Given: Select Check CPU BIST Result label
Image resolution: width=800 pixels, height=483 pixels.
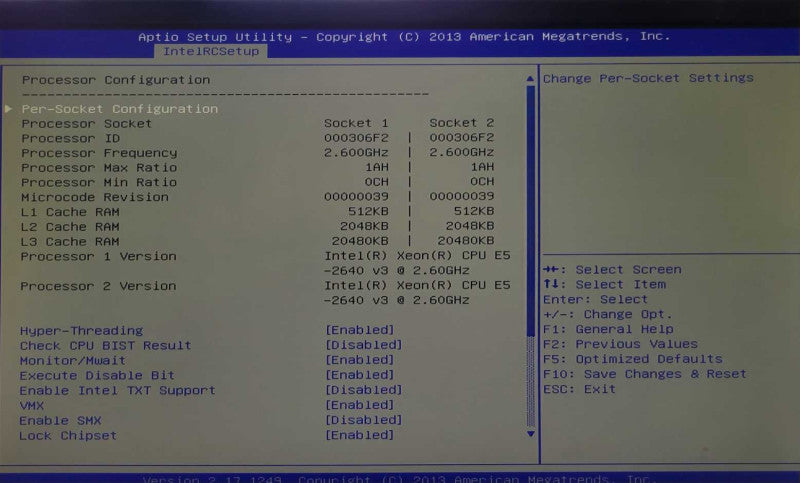Looking at the screenshot, I should 106,345.
